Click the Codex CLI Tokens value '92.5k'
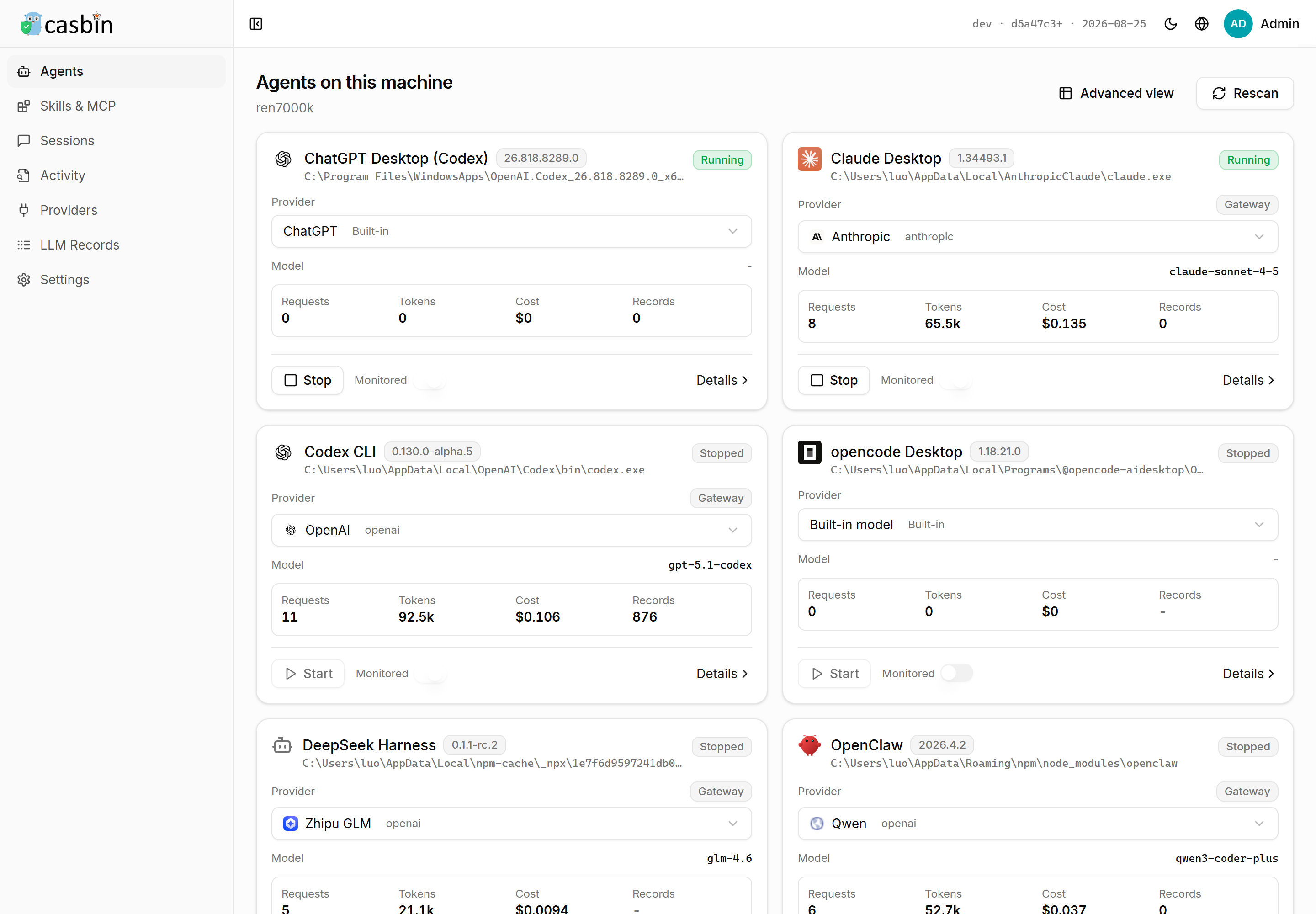The image size is (1316, 914). click(x=416, y=617)
